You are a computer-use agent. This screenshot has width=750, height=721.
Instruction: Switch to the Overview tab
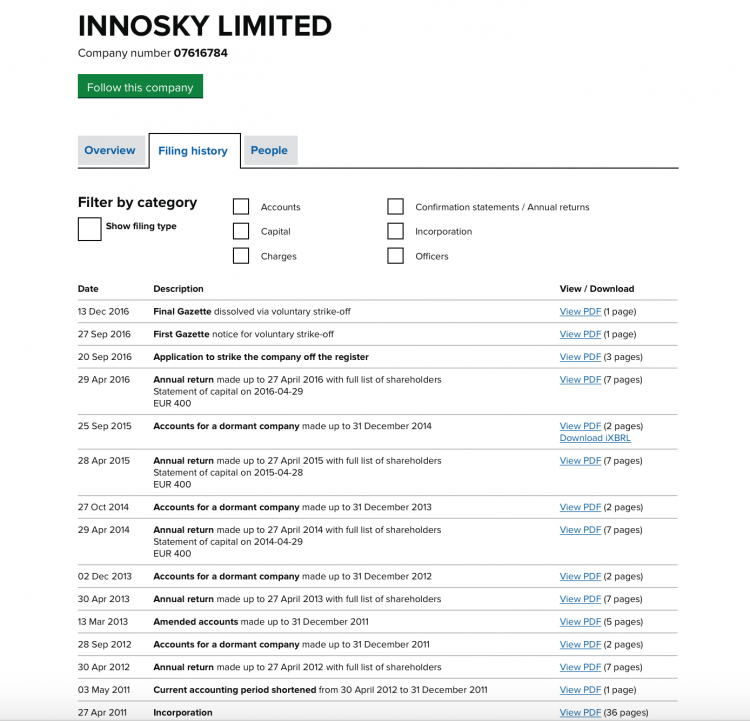coord(110,150)
